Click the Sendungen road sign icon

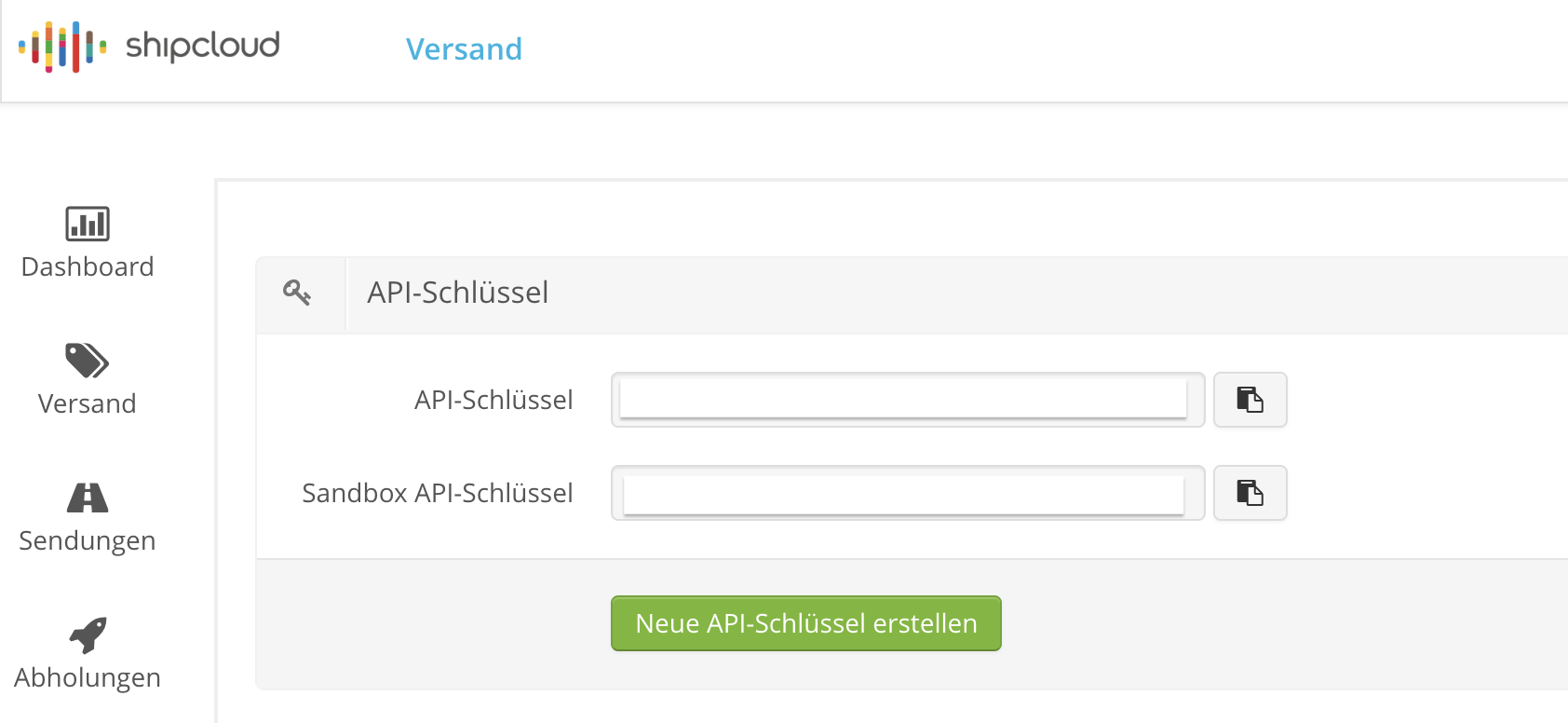click(x=87, y=498)
